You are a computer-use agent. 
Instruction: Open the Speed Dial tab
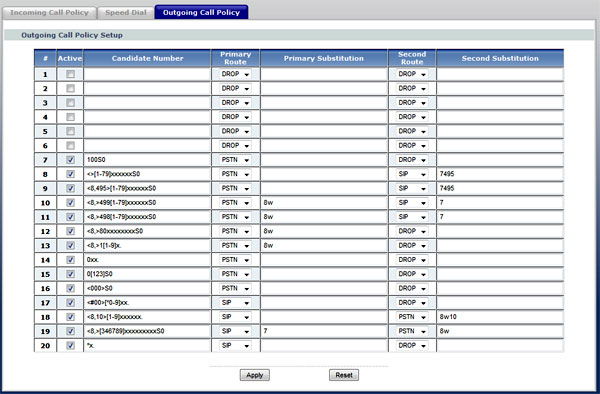pyautogui.click(x=126, y=13)
